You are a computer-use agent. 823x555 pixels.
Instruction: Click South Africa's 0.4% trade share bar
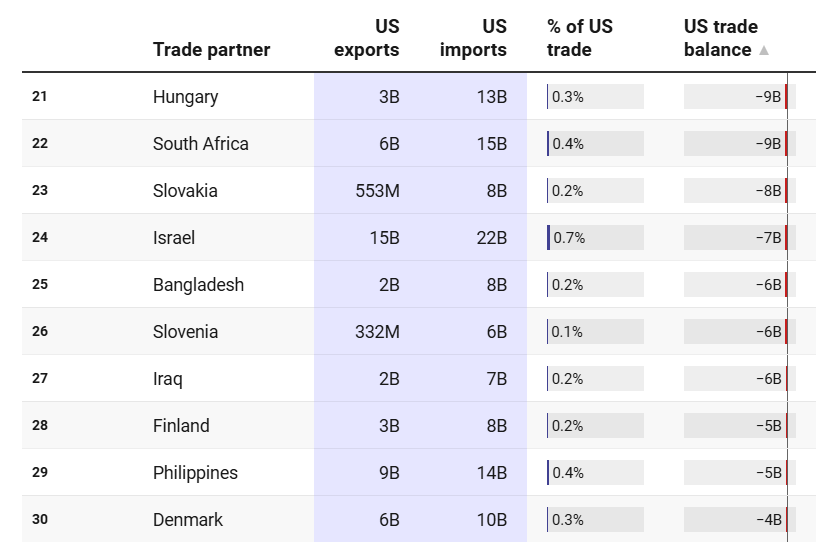point(595,144)
